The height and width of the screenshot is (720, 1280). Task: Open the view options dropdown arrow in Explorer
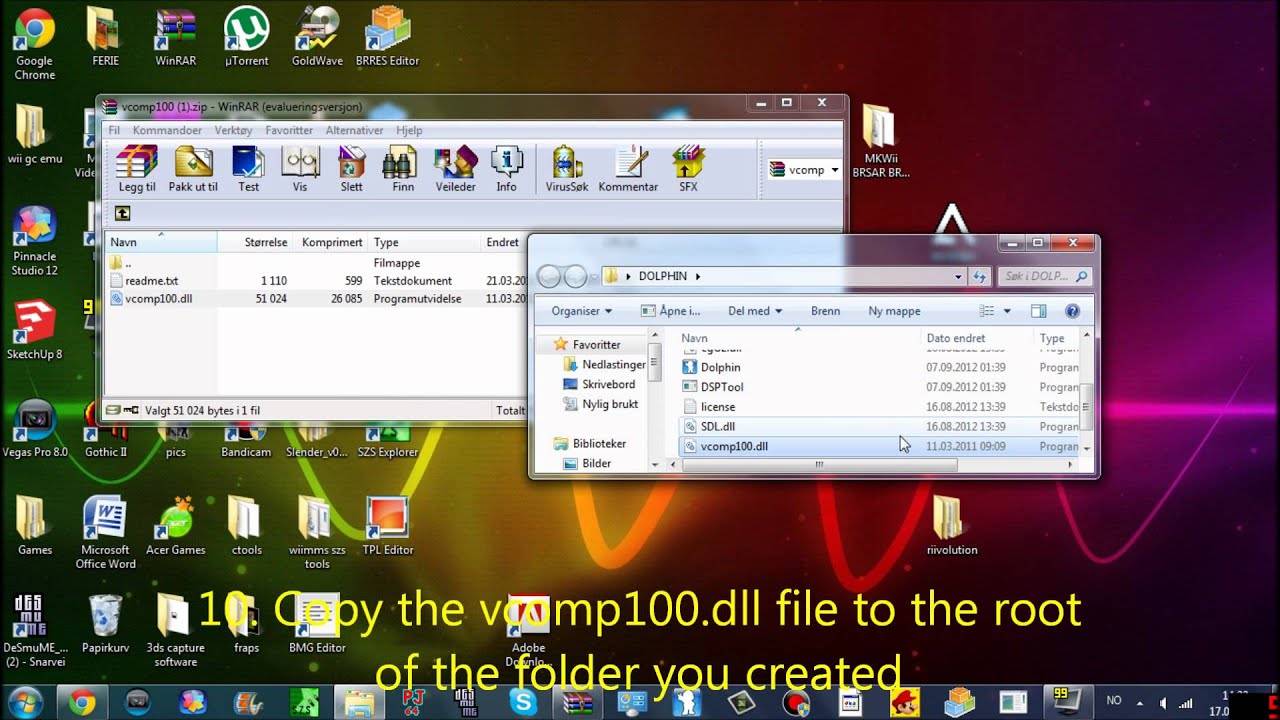1008,311
